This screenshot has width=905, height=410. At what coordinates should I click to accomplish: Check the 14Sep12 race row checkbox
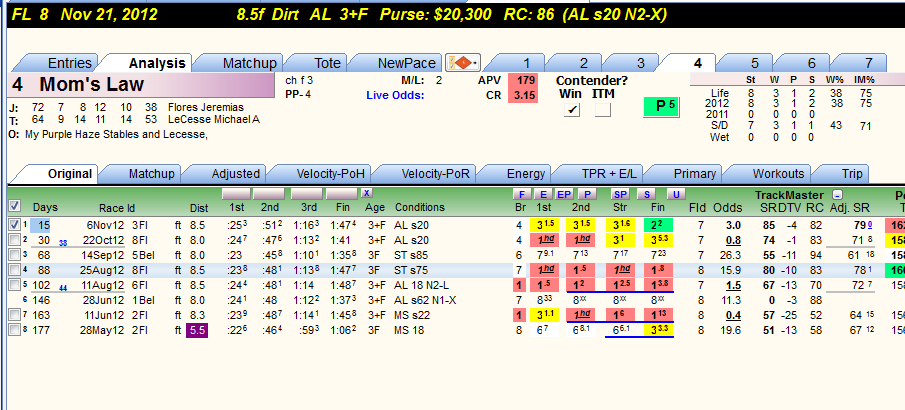[15, 255]
